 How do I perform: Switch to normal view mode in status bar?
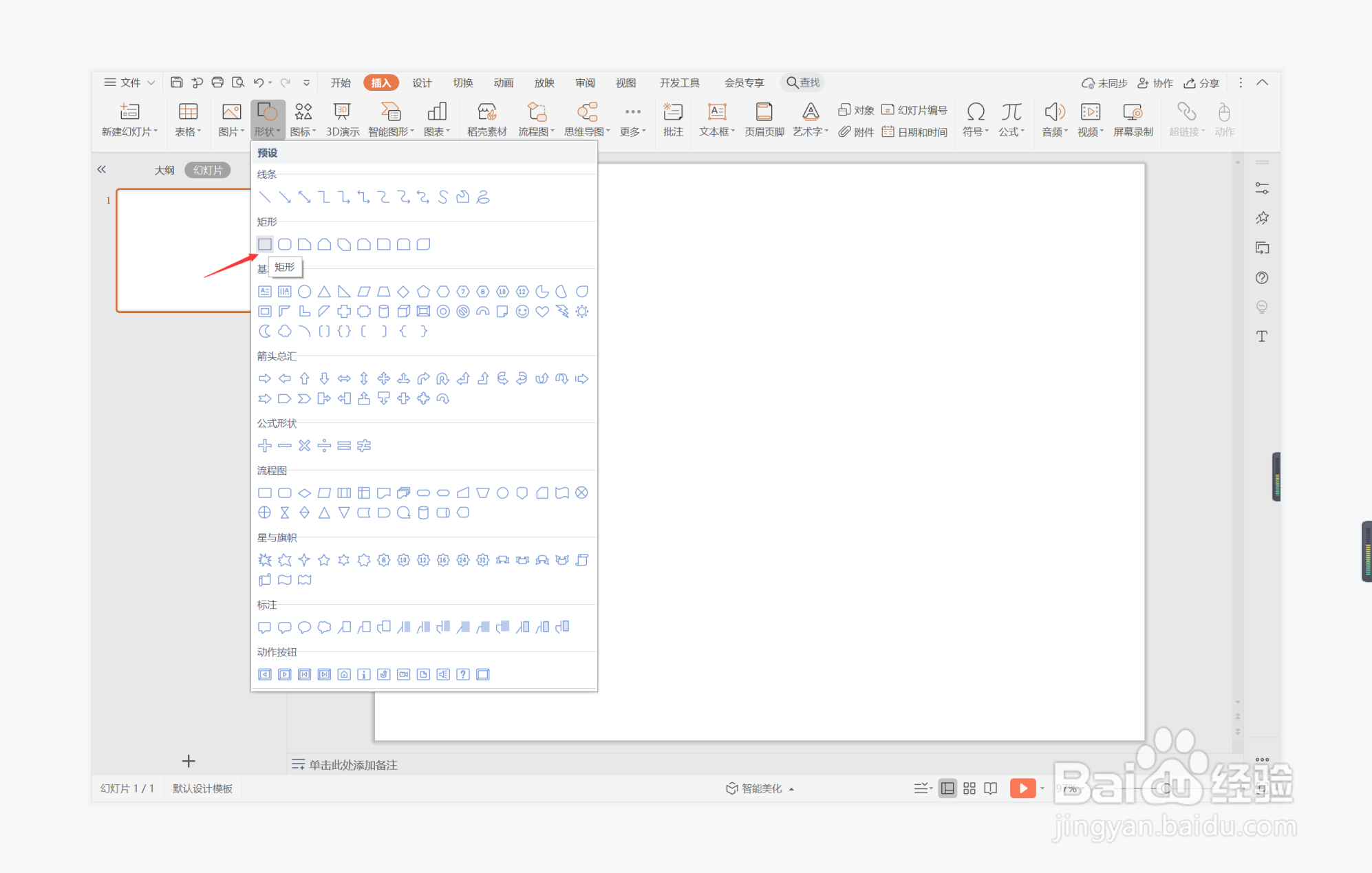947,788
